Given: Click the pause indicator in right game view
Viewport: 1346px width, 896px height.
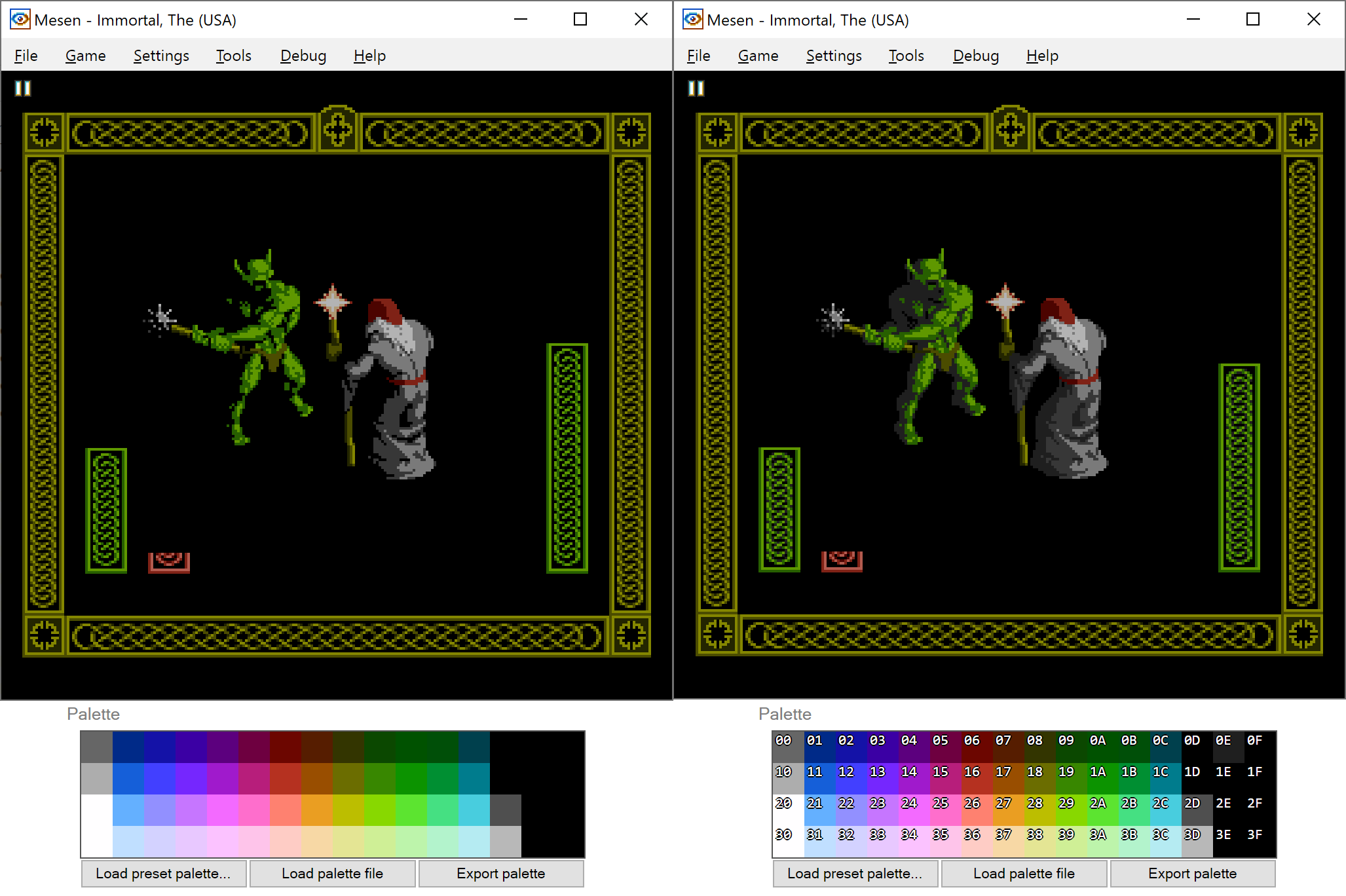Looking at the screenshot, I should (x=696, y=88).
